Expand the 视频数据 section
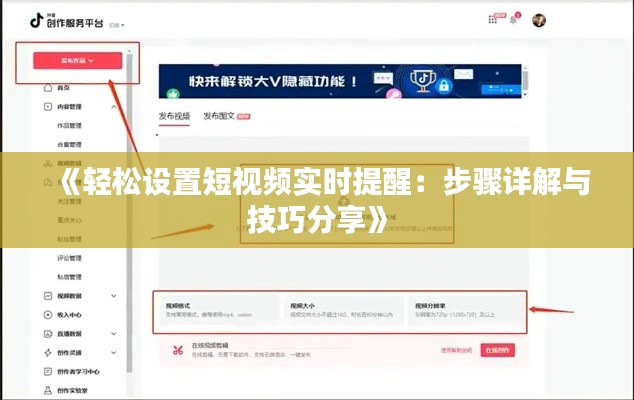634x400 pixels. tap(114, 296)
